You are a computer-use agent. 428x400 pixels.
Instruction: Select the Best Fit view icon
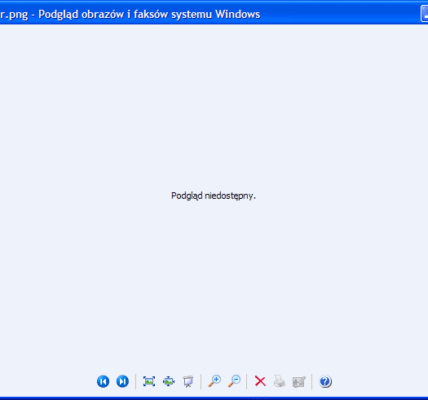point(149,381)
